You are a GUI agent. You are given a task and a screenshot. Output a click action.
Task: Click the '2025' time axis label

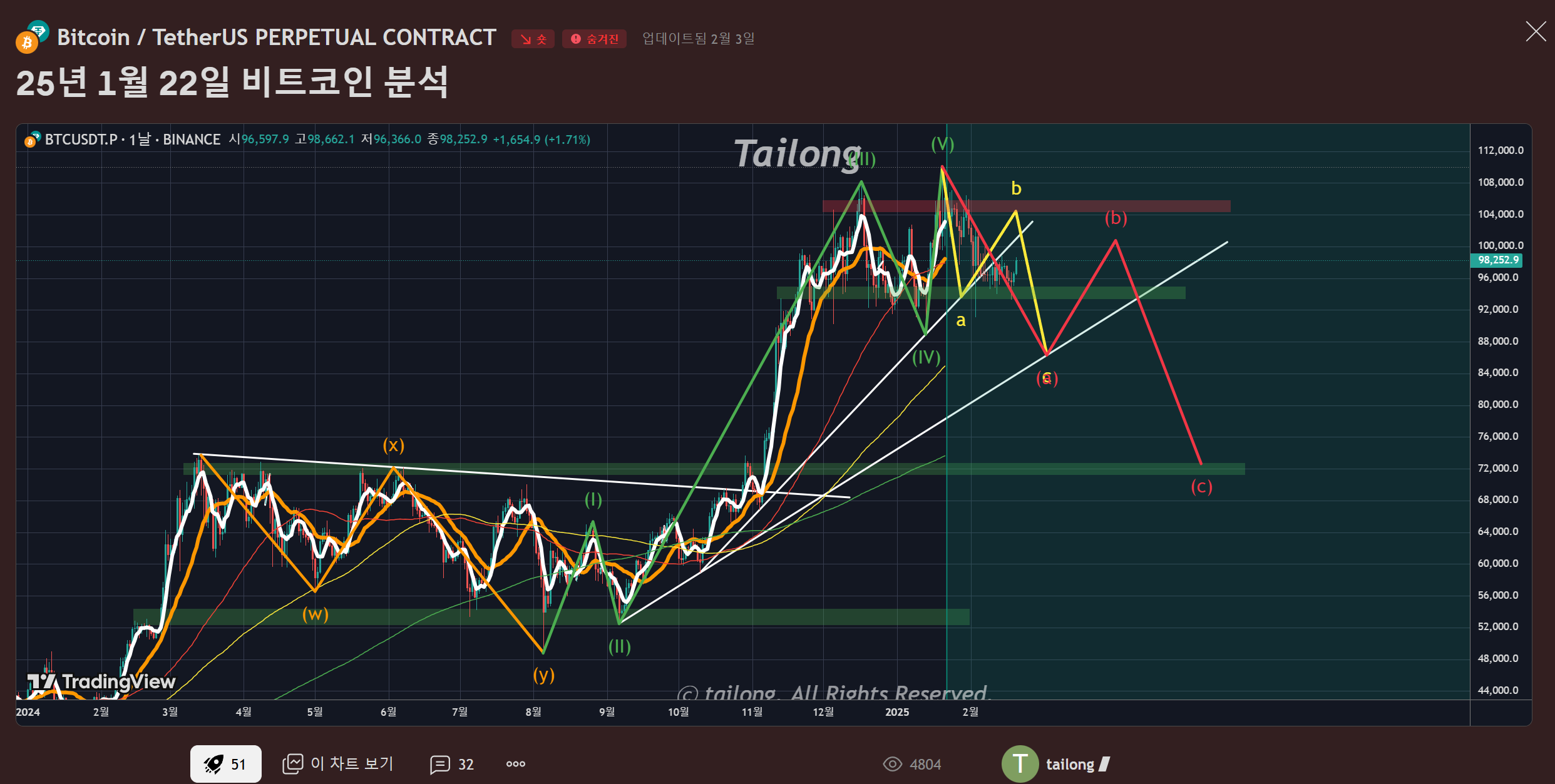[x=896, y=712]
